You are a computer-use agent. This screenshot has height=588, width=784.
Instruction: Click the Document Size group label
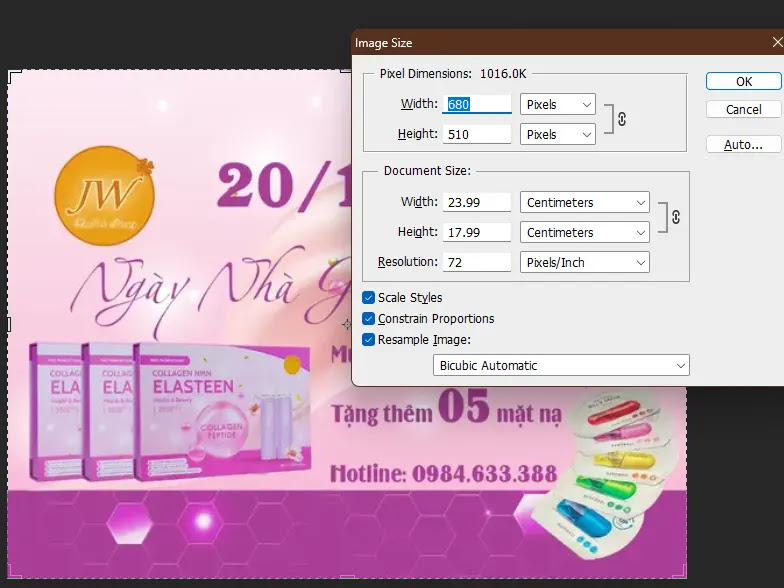click(x=427, y=170)
